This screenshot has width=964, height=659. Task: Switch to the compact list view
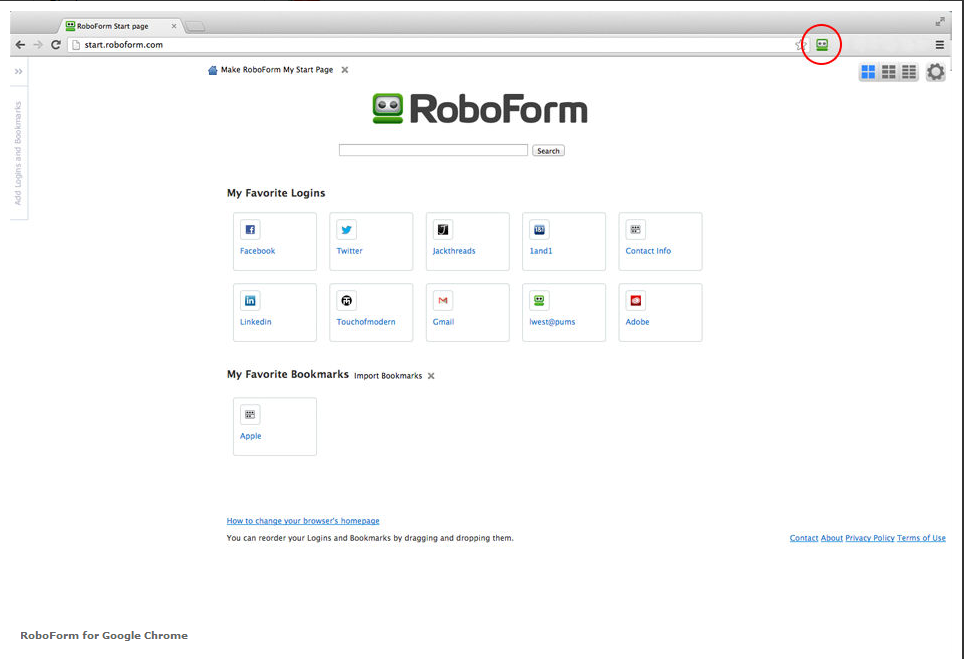click(909, 72)
